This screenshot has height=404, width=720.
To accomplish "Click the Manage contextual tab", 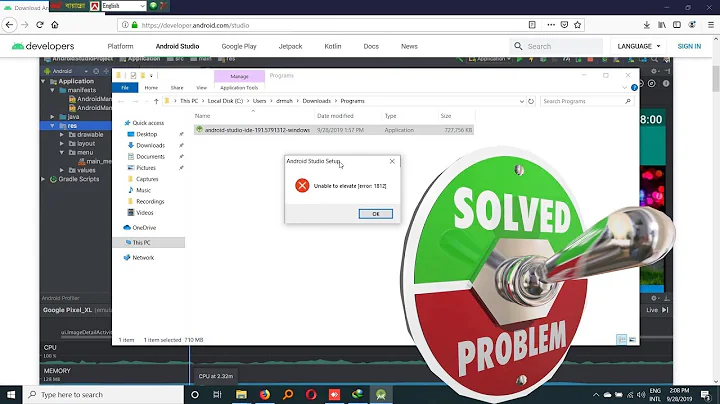I will coord(239,76).
